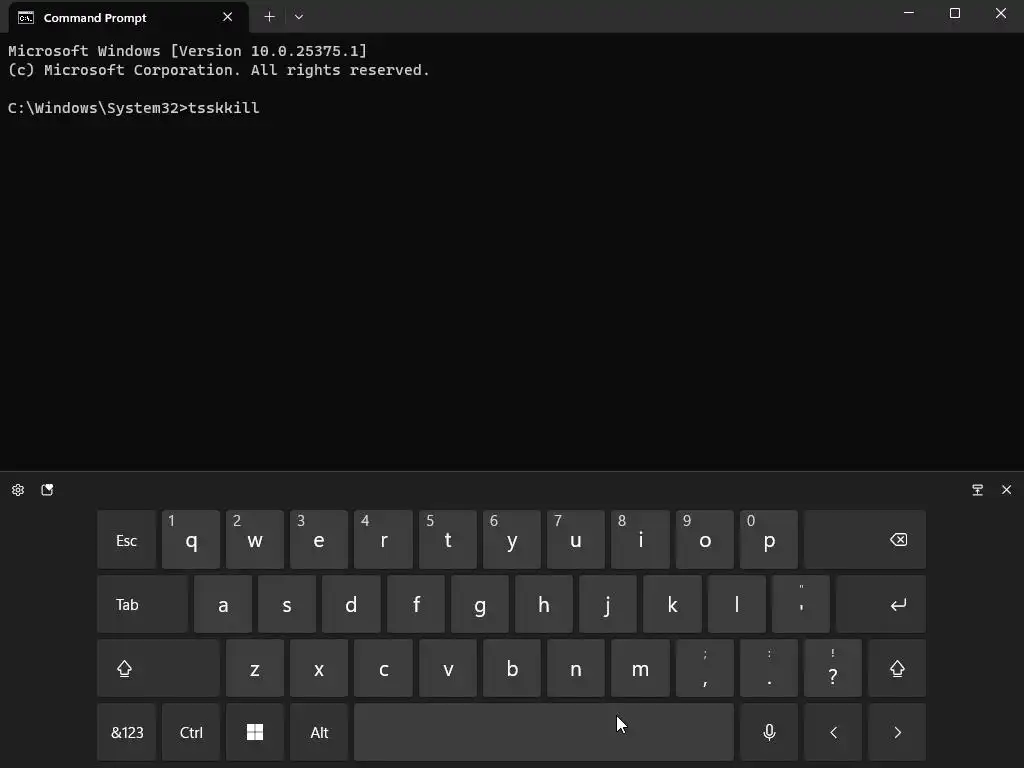Tap the i key
The height and width of the screenshot is (768, 1024).
[640, 540]
